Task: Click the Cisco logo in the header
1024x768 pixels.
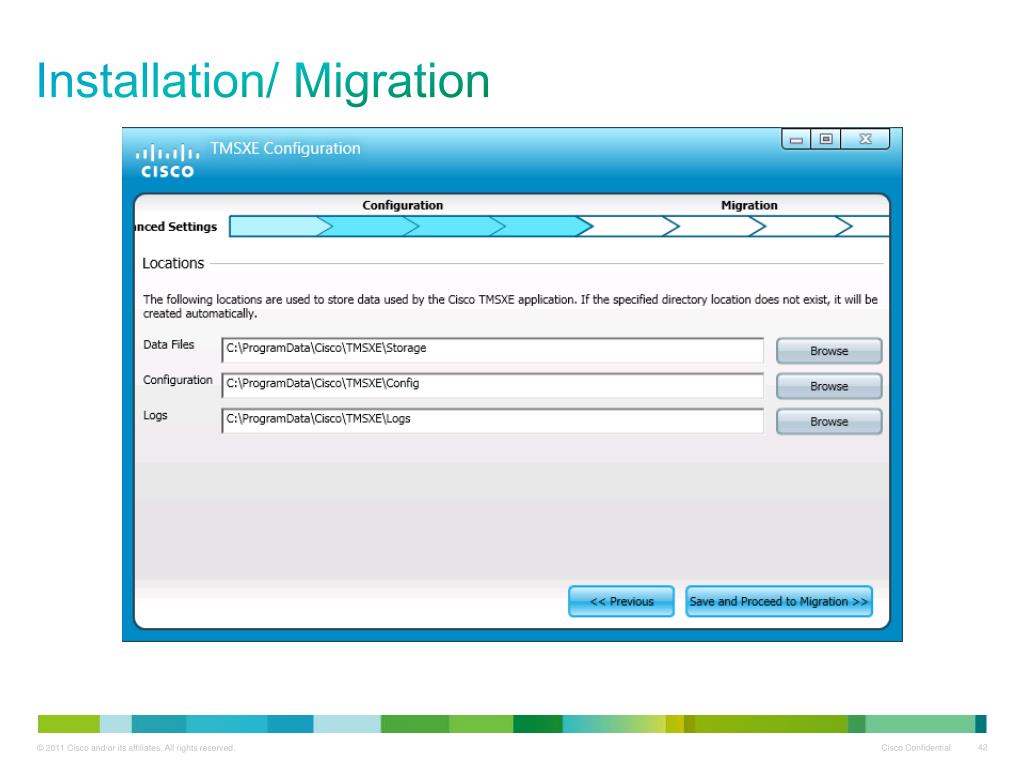Action: click(167, 161)
